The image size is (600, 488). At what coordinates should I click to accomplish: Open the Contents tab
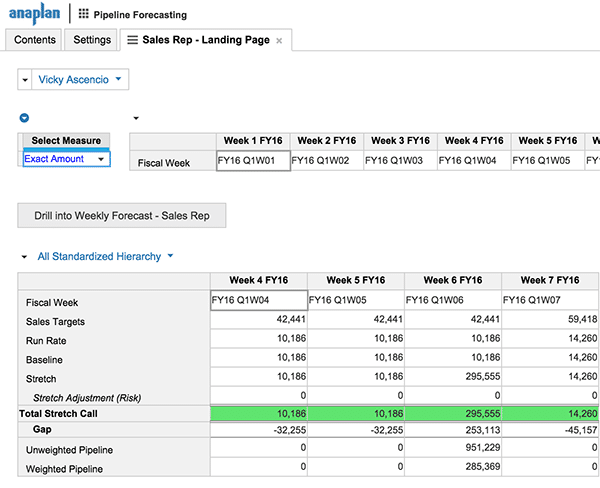click(x=34, y=40)
